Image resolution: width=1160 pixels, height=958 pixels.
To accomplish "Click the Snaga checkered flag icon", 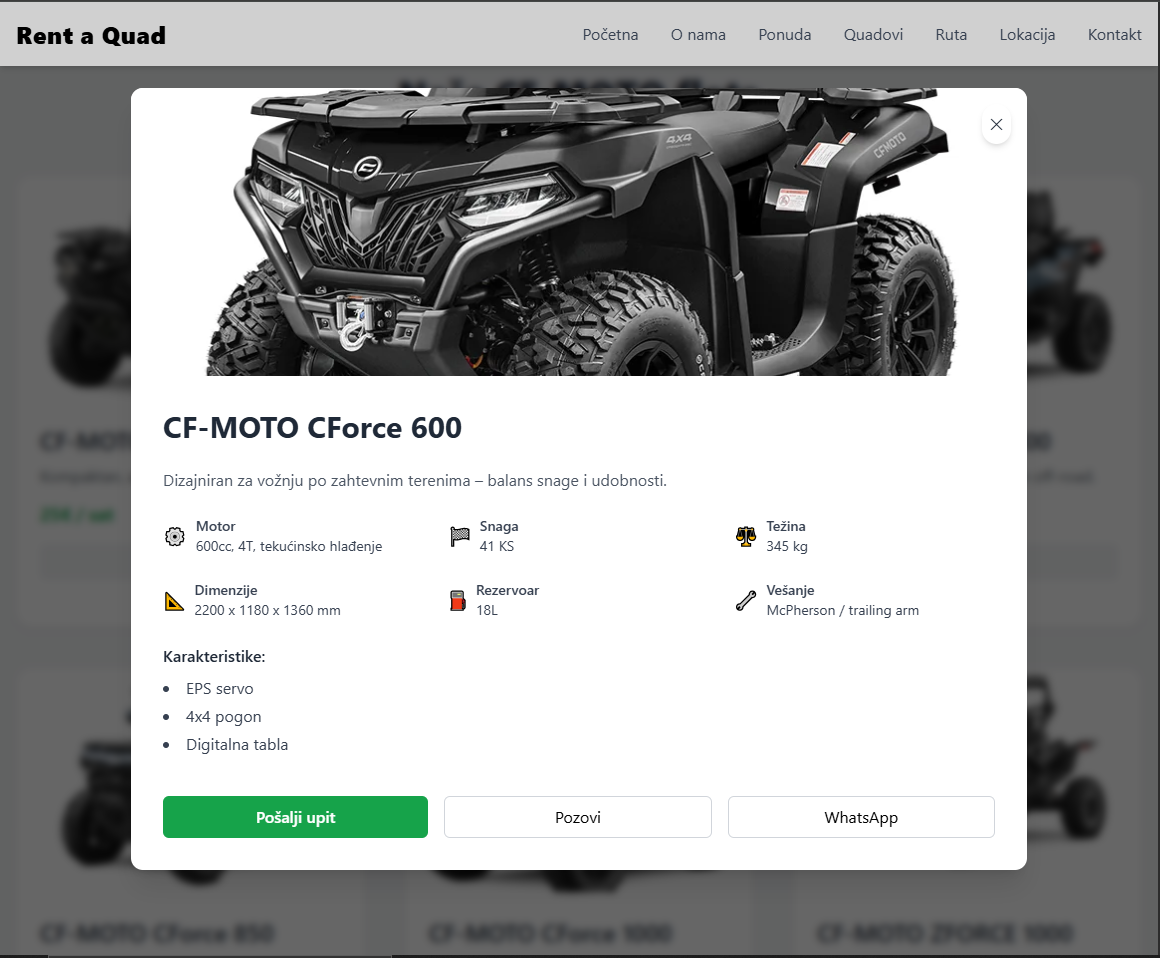I will (x=459, y=536).
